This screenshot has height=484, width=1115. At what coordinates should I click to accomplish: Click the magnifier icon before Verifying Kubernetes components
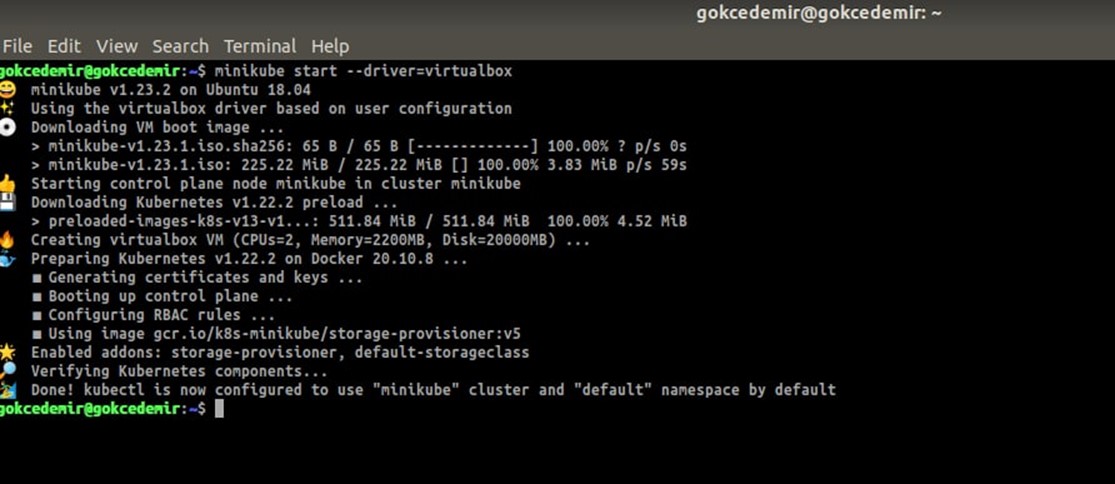(x=7, y=370)
